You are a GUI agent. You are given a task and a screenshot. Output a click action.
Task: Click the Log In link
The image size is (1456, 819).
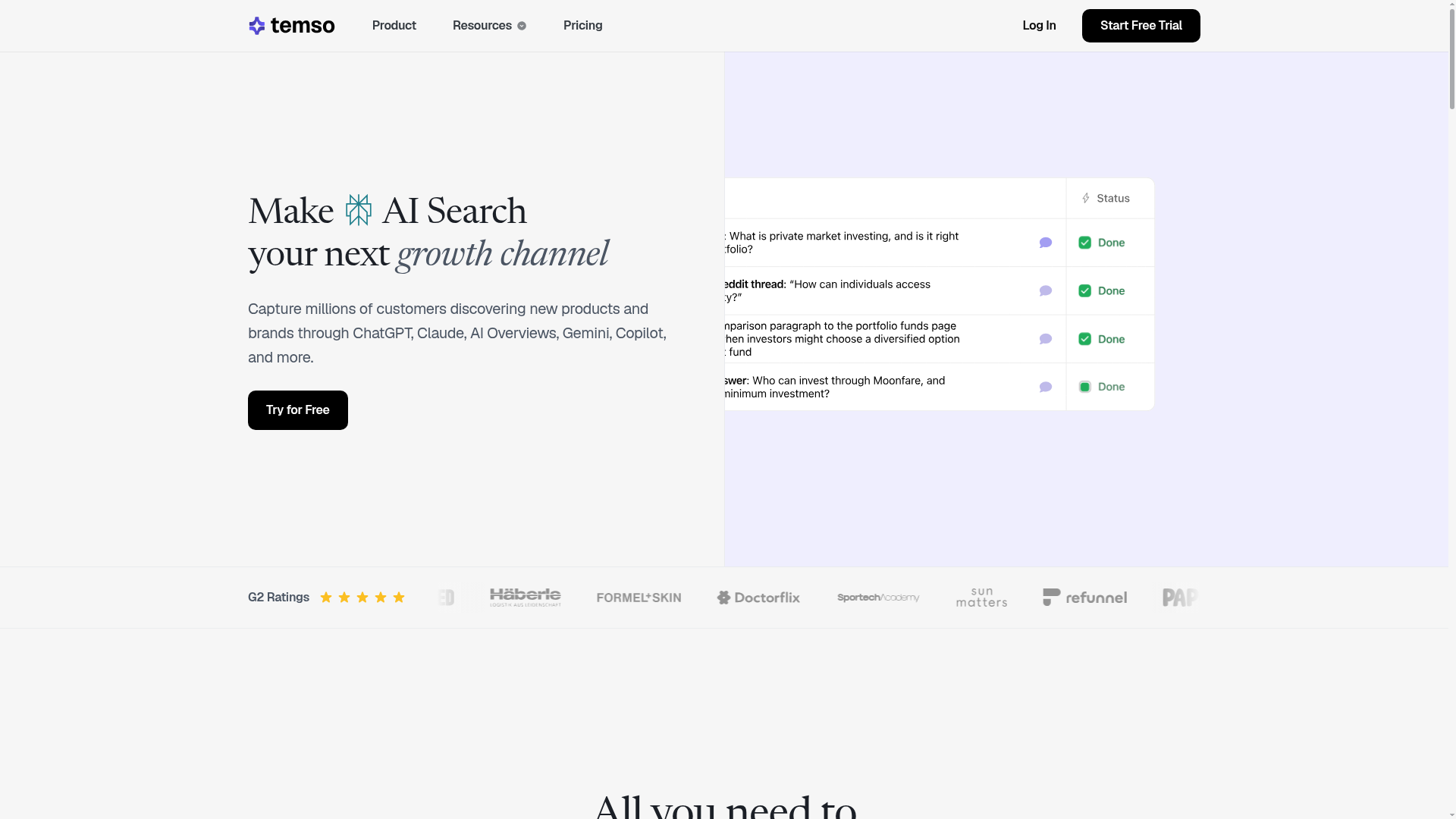1039,26
